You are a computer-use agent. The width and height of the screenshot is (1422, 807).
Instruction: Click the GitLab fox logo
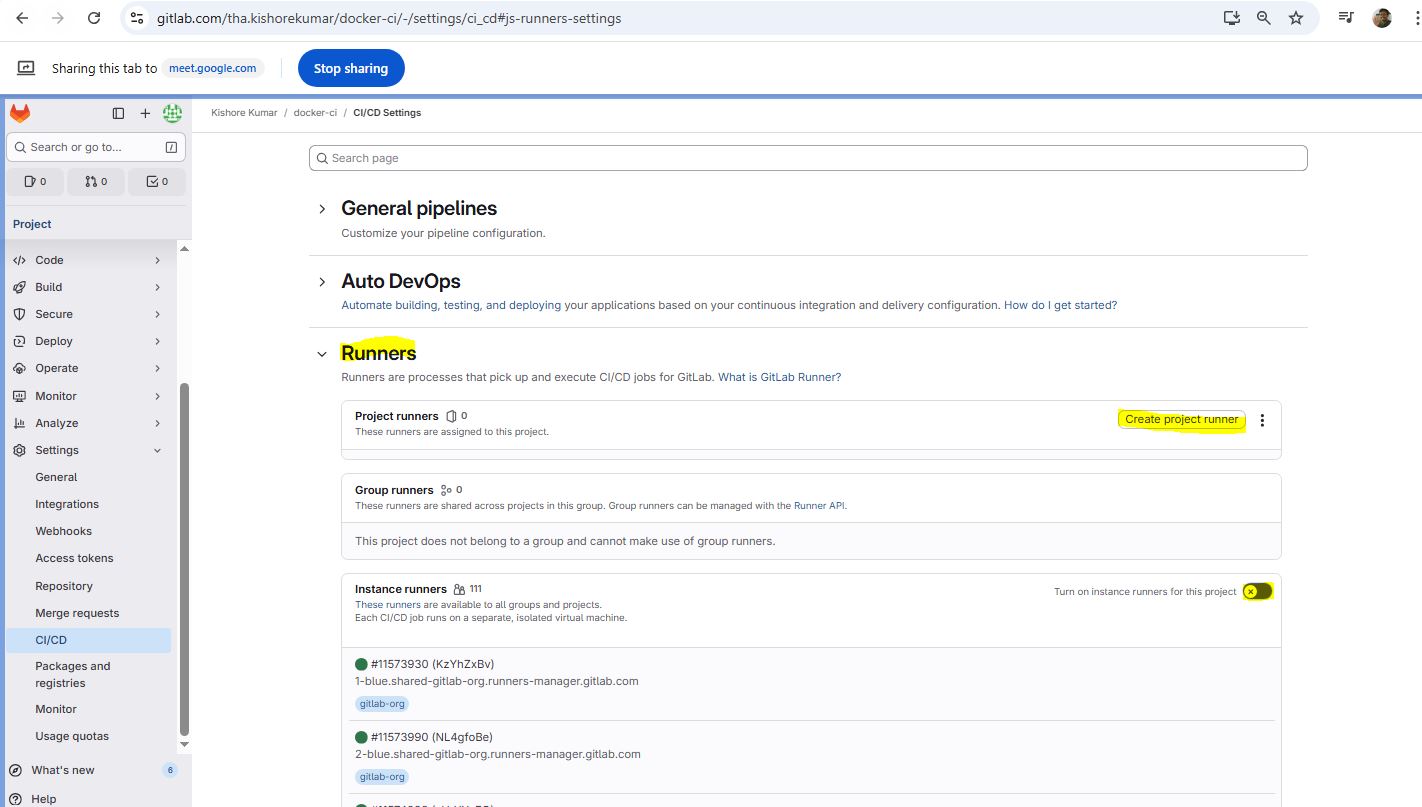(20, 113)
